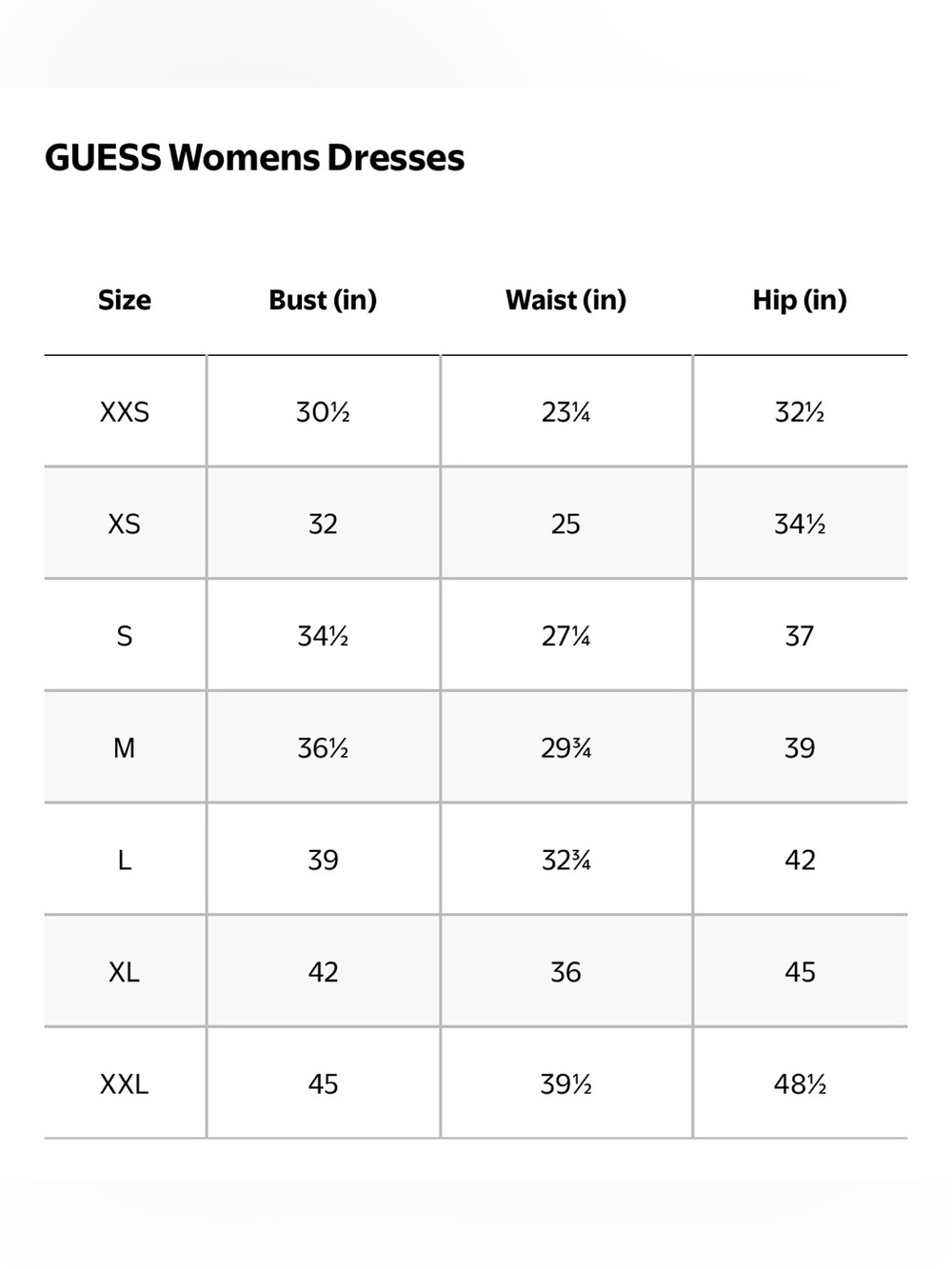
Task: Select the Size column header
Action: coord(125,300)
